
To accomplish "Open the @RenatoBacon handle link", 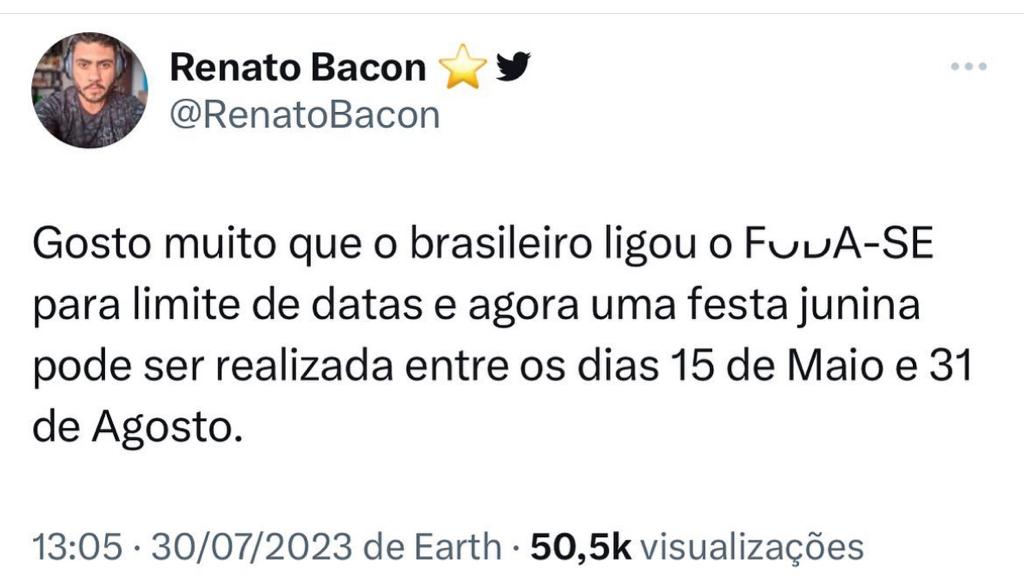I will pos(305,115).
